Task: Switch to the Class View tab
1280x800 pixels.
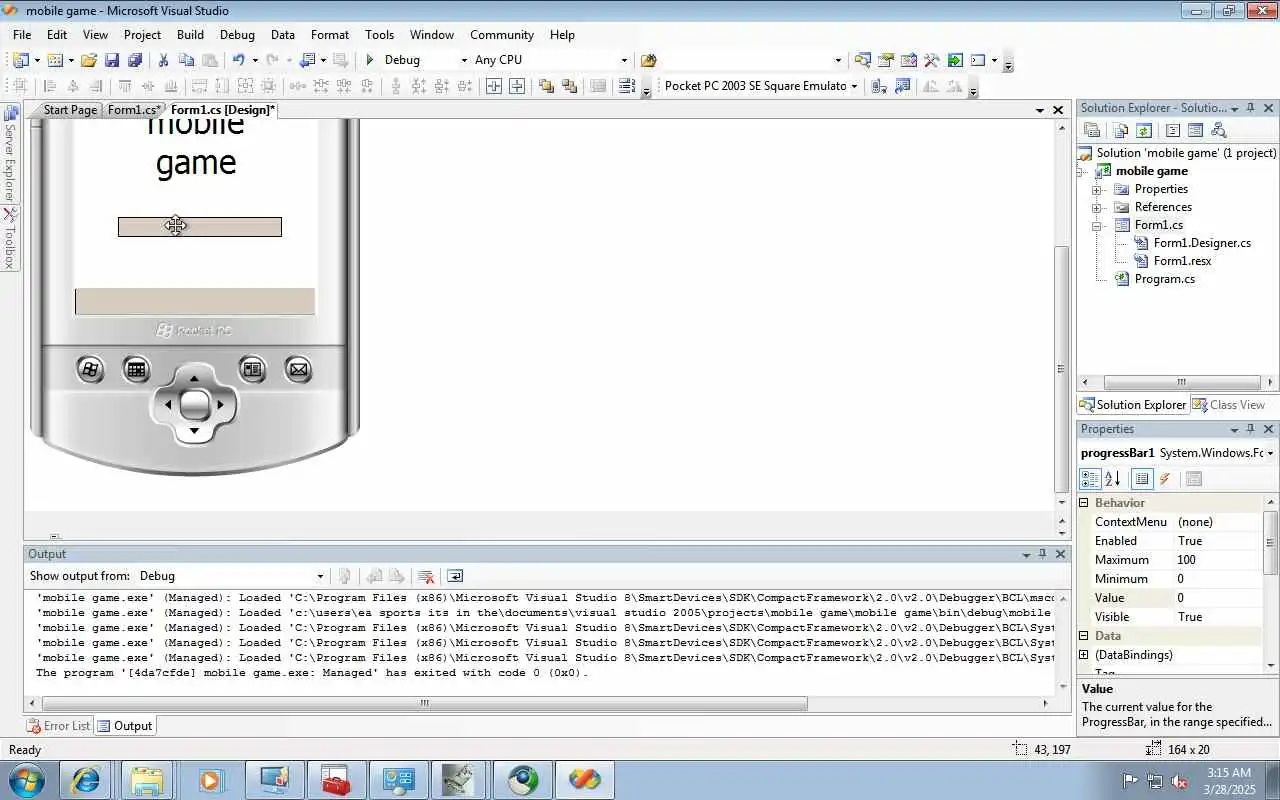Action: pos(1229,405)
